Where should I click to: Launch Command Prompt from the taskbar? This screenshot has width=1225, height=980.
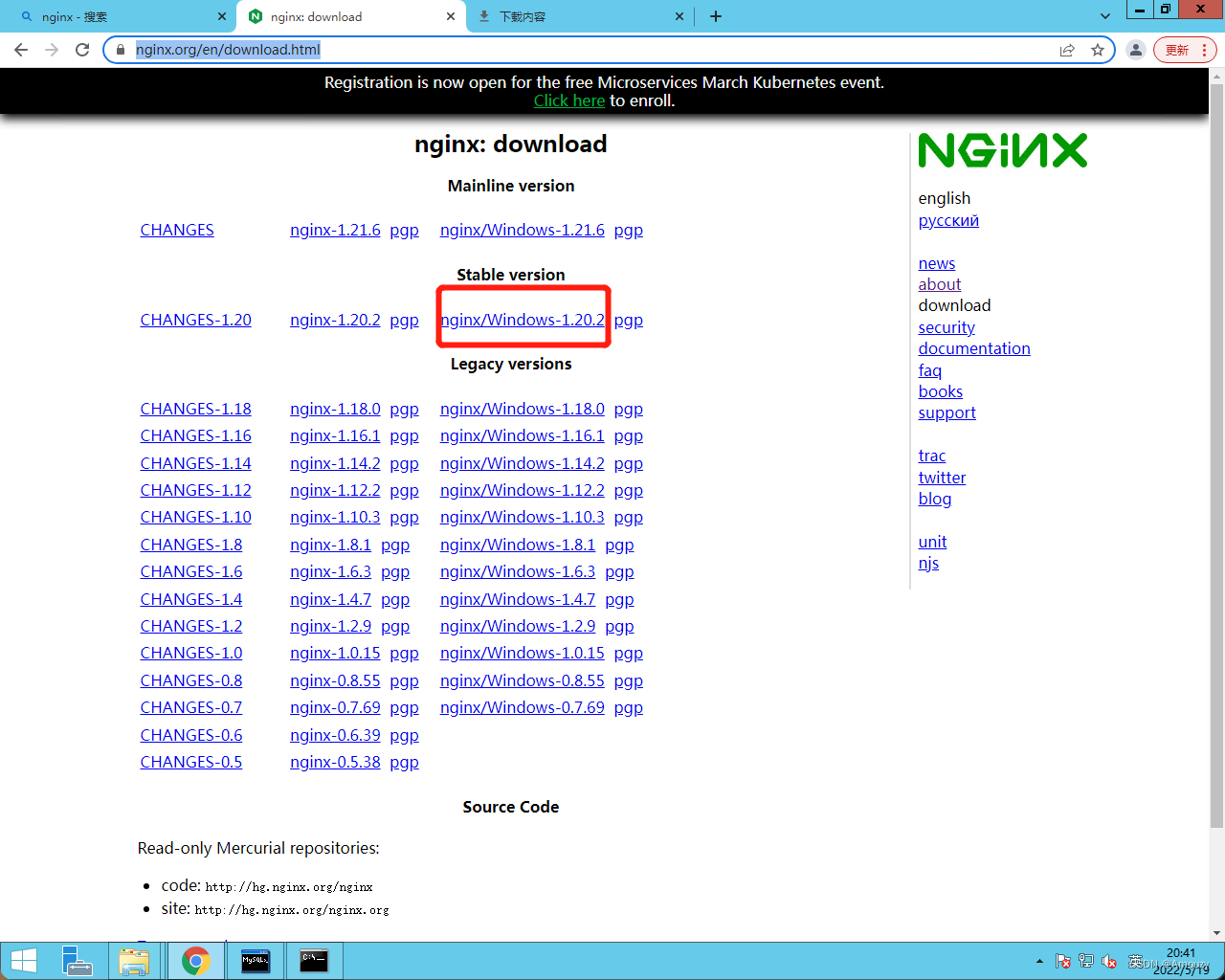tap(314, 960)
